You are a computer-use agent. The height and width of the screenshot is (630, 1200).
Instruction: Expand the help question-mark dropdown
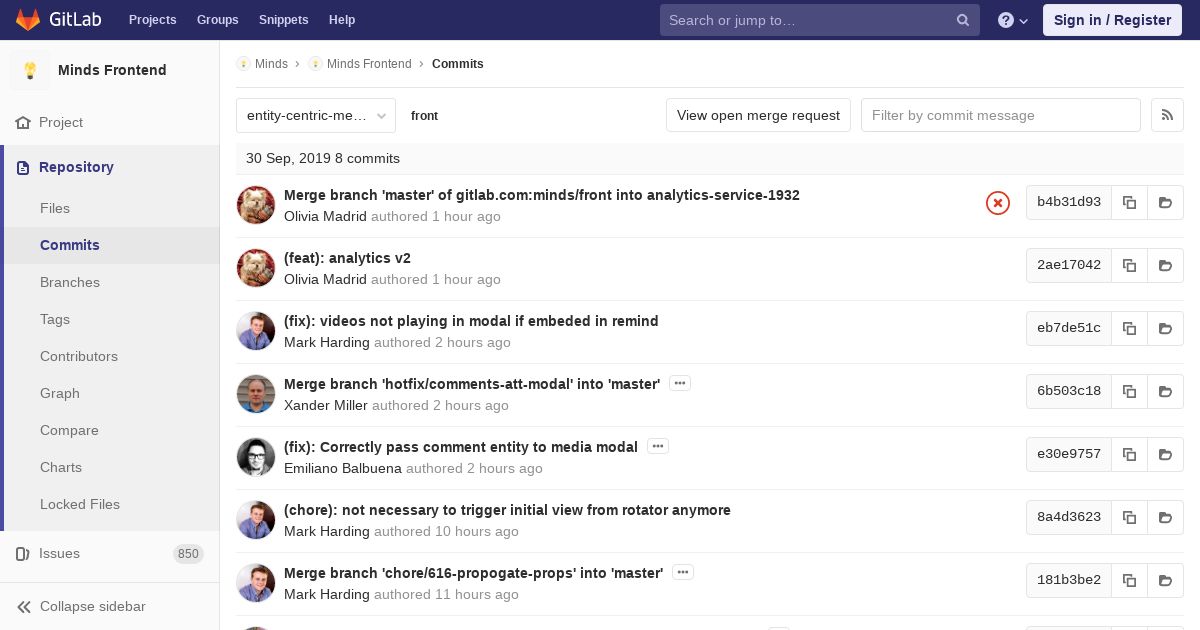point(1013,20)
